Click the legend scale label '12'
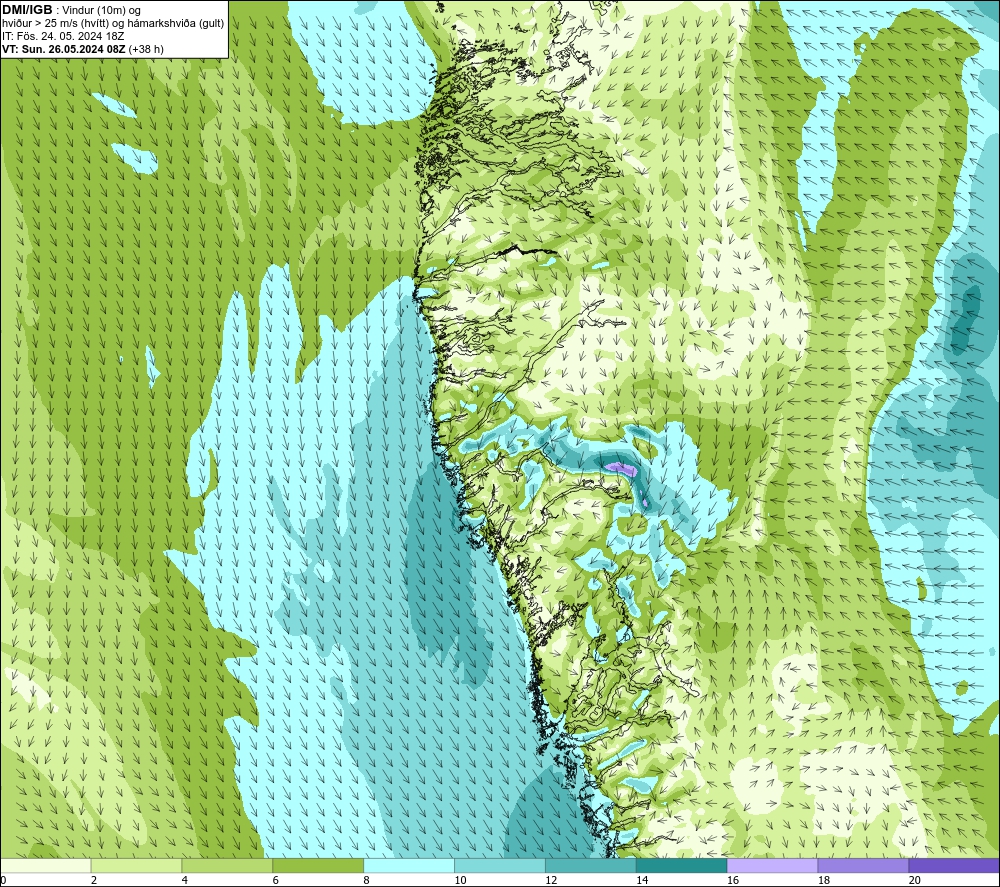1000x887 pixels. tap(551, 880)
